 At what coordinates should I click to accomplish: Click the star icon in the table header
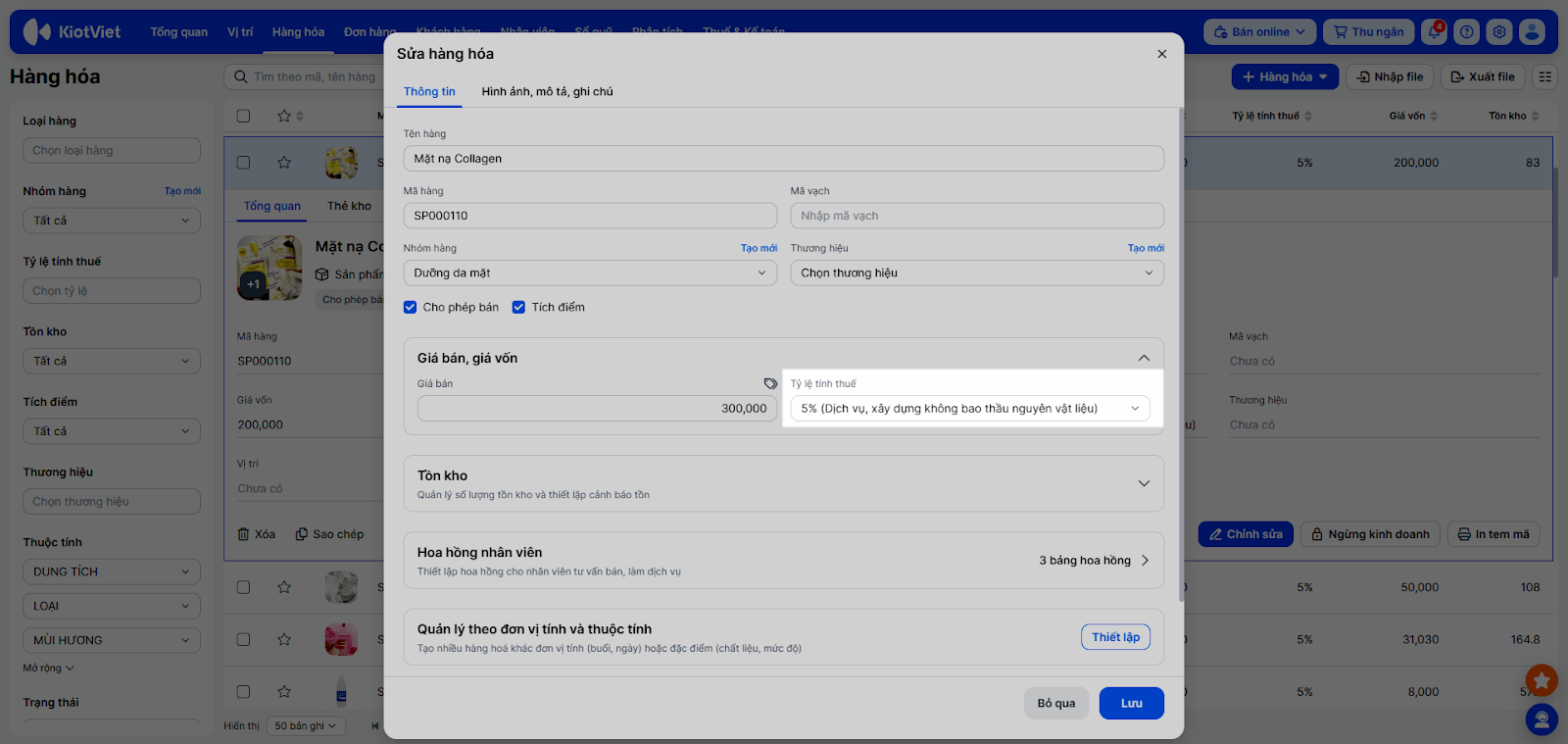click(x=284, y=116)
